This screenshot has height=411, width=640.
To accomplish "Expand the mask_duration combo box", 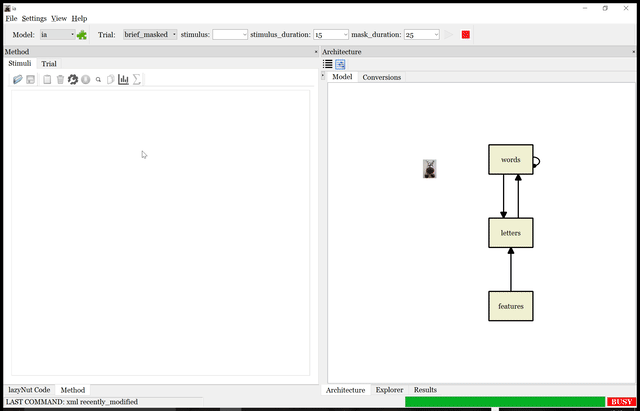I will point(422,34).
